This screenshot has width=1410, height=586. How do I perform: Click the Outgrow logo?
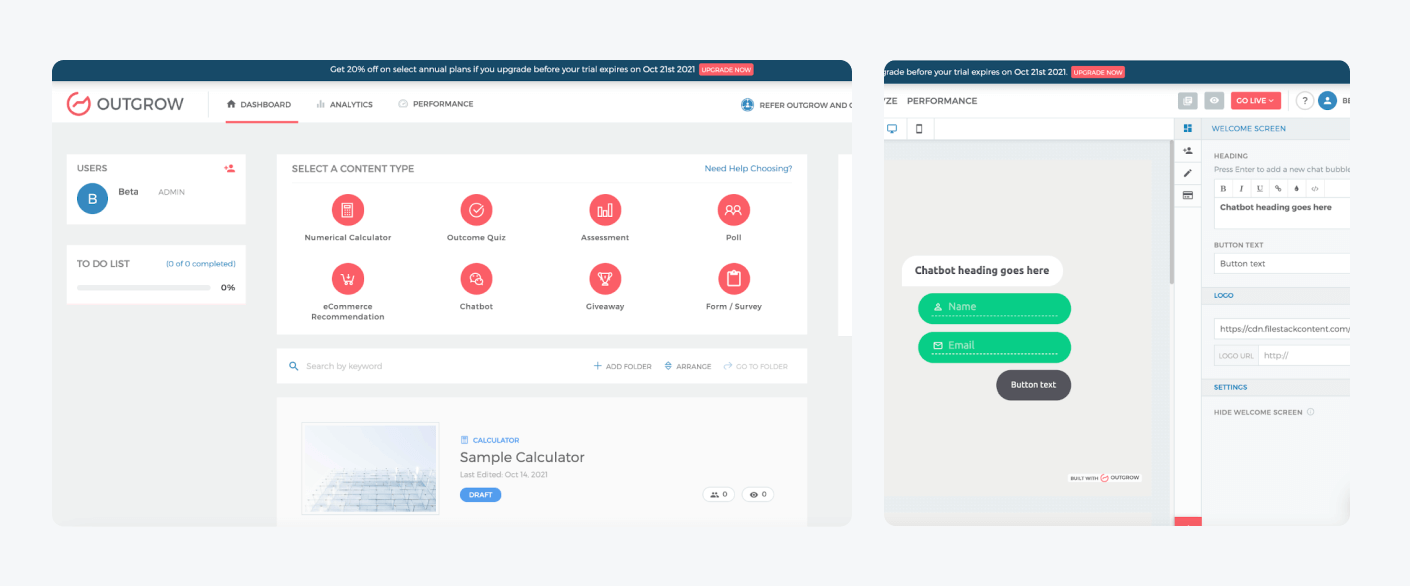(x=125, y=104)
